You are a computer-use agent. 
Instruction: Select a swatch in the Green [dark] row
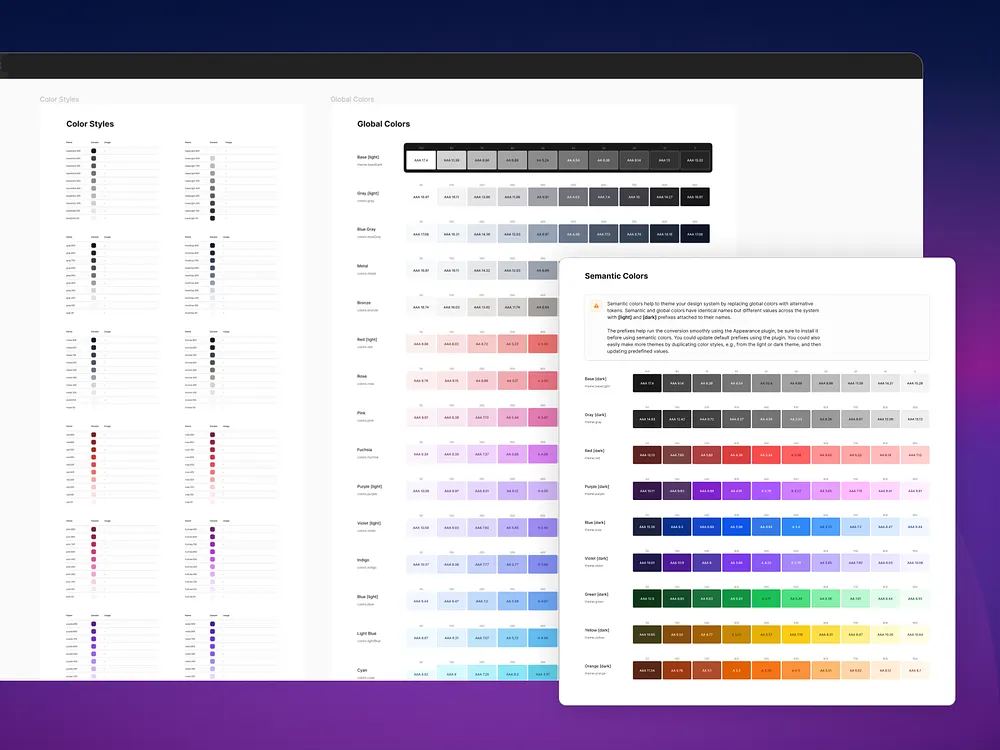[x=700, y=598]
